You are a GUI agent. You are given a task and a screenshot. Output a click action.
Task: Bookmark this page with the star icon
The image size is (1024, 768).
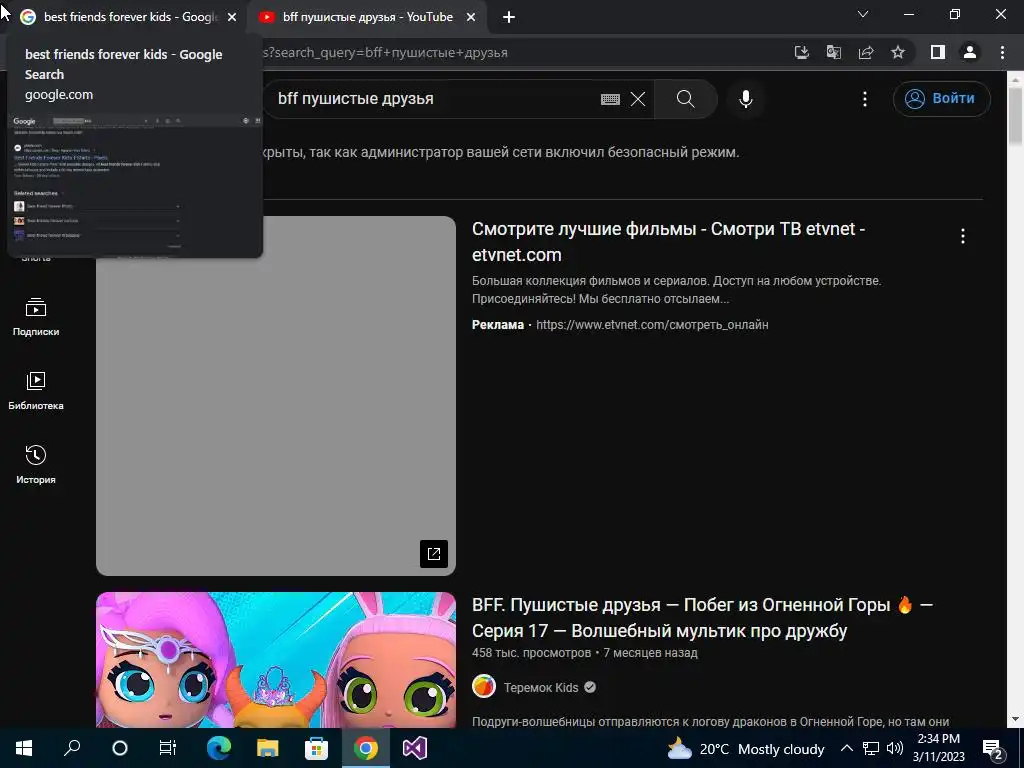(x=898, y=52)
